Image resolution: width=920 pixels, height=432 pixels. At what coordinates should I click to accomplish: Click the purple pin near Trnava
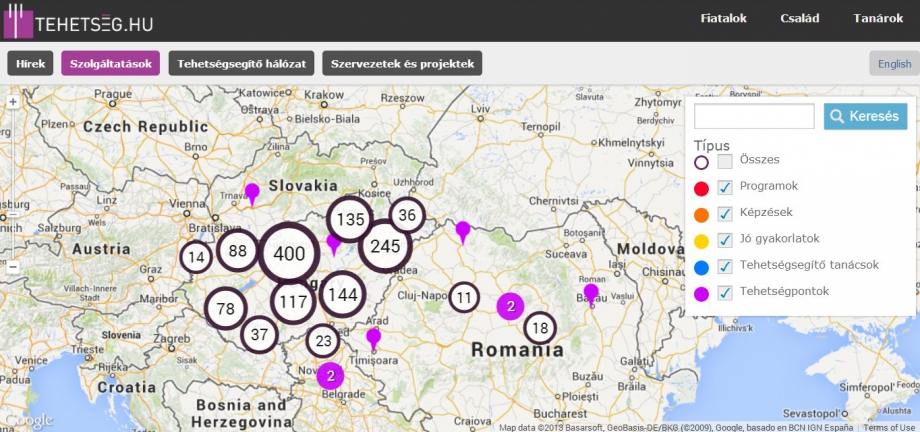252,194
